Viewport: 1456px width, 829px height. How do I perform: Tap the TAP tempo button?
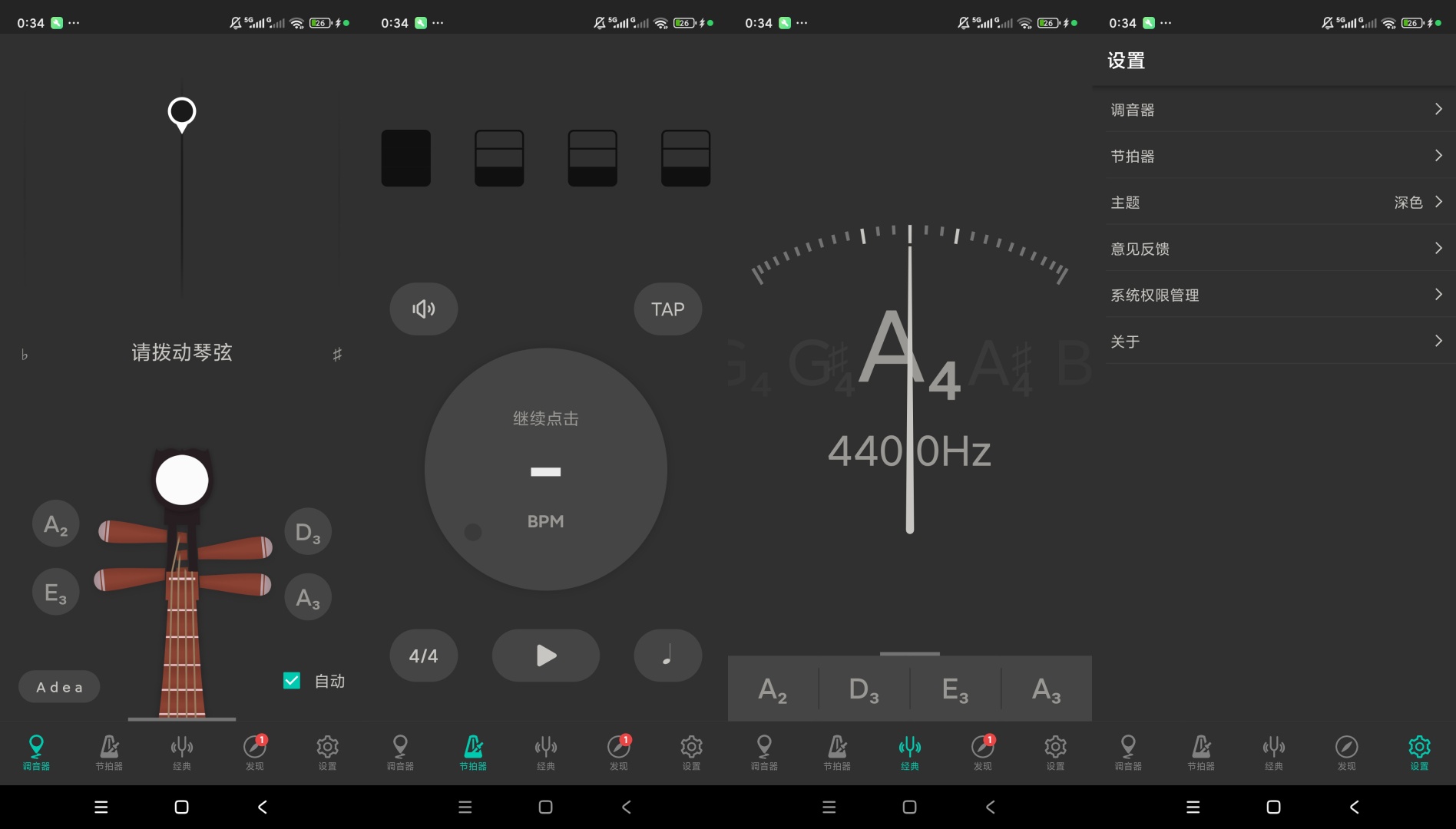667,309
